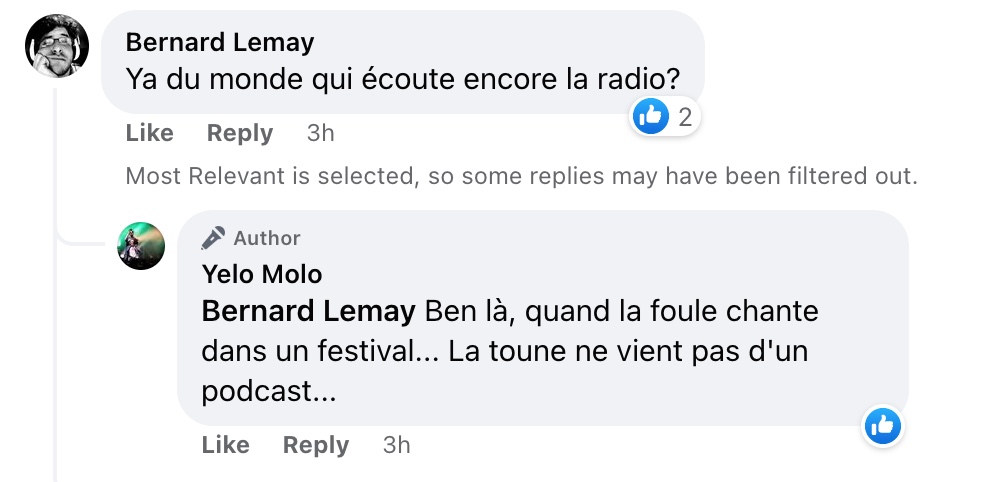Open Yelo Molo's profile from the name link
986x482 pixels.
point(262,273)
